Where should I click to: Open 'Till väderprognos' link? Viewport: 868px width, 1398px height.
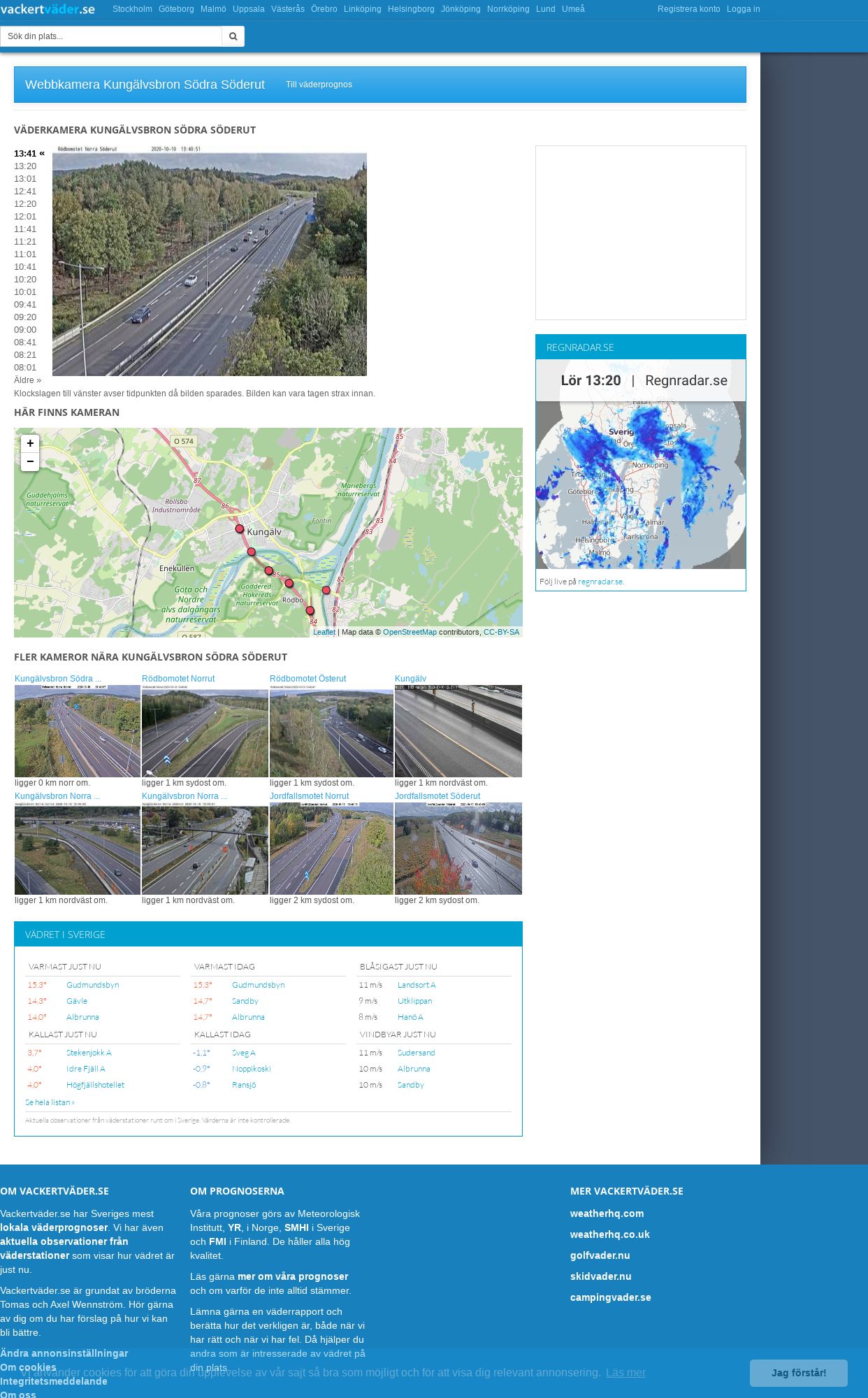[x=319, y=85]
